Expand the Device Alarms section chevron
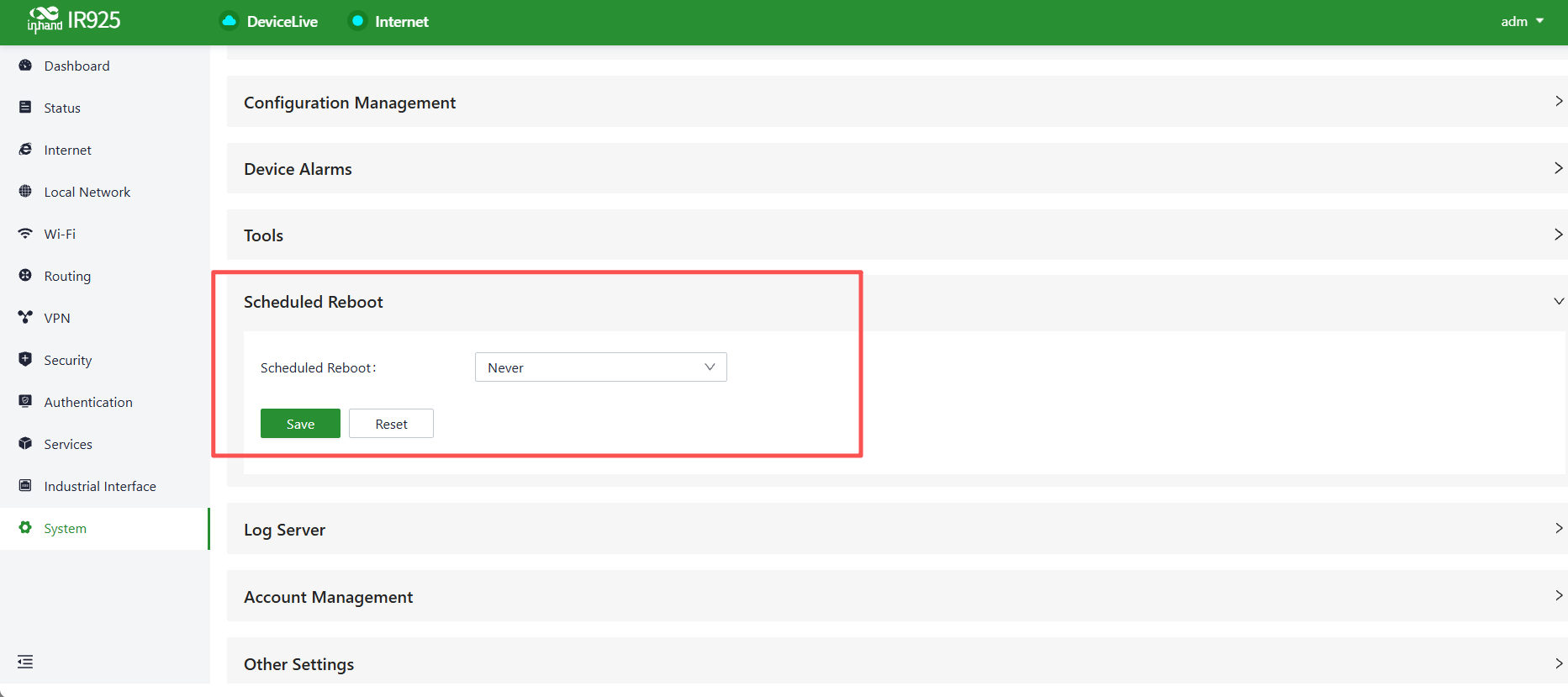Viewport: 1568px width, 697px height. [x=1559, y=168]
